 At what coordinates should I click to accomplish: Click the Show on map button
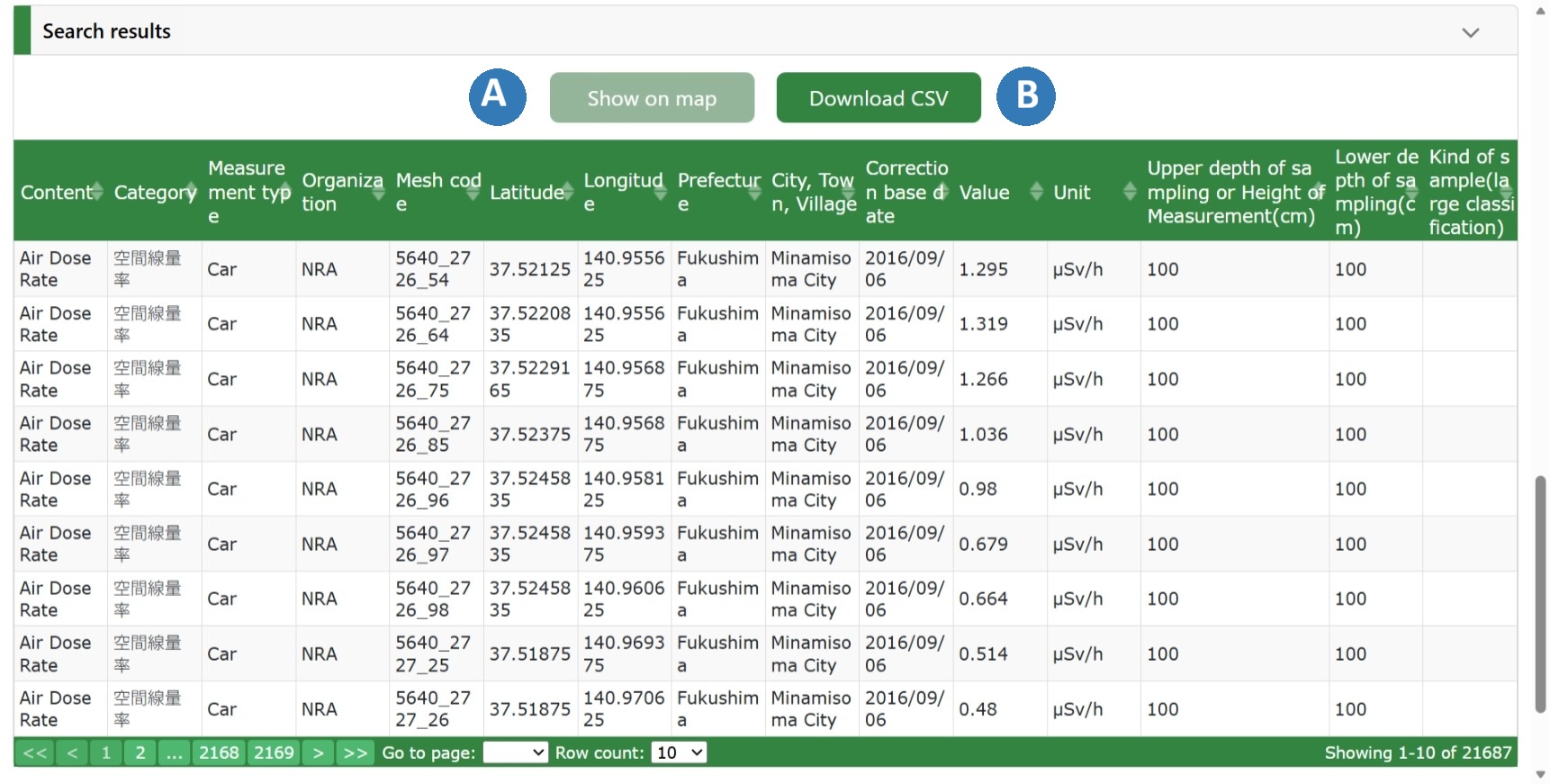(652, 98)
